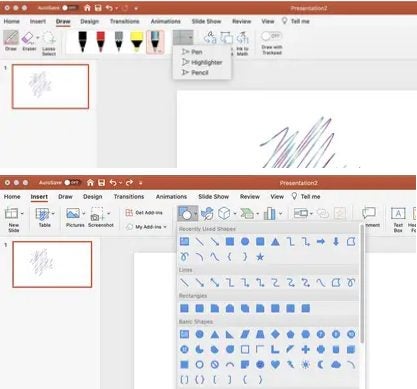
Task: Click the Icons button in Insert ribbon
Action: coord(207,213)
